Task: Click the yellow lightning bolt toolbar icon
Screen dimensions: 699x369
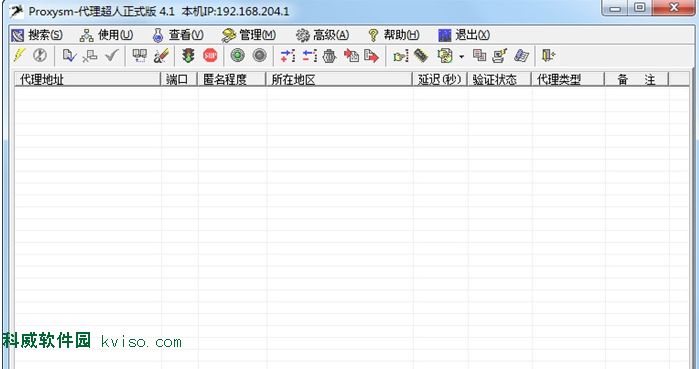Action: 19,55
